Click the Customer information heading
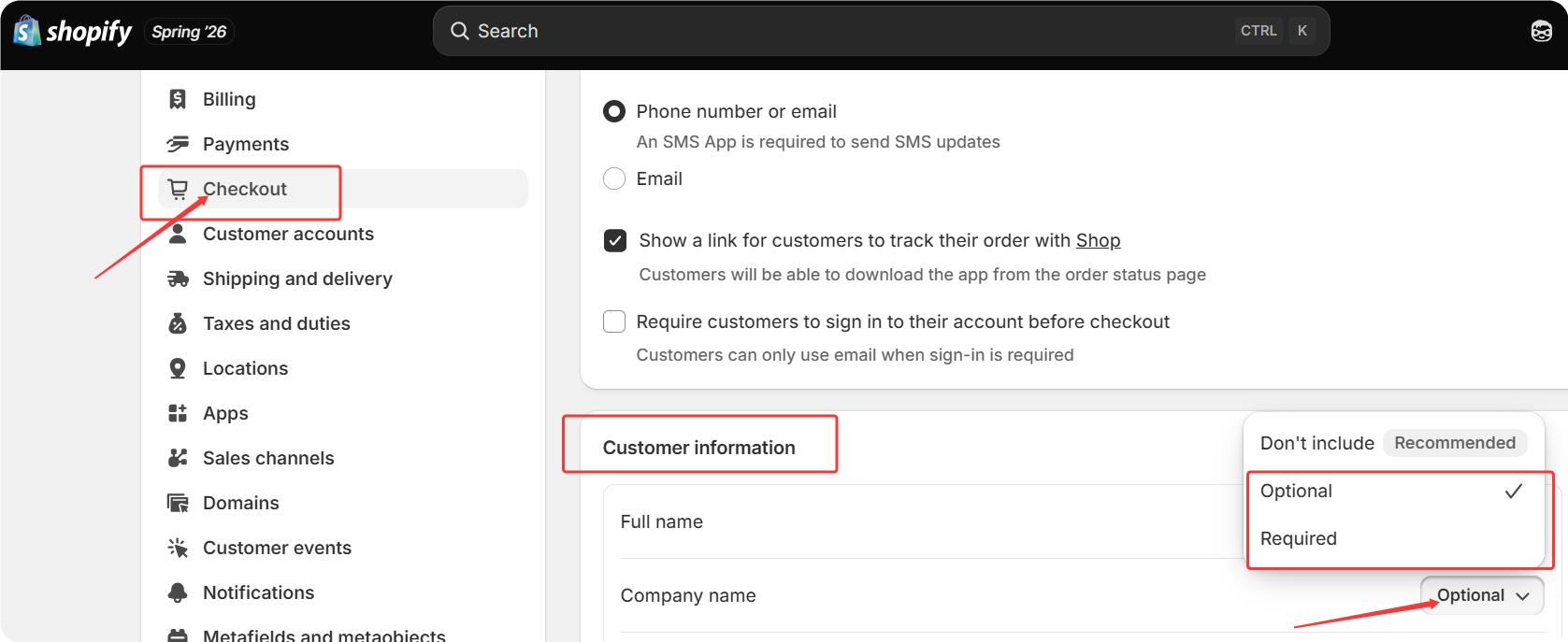 [698, 448]
